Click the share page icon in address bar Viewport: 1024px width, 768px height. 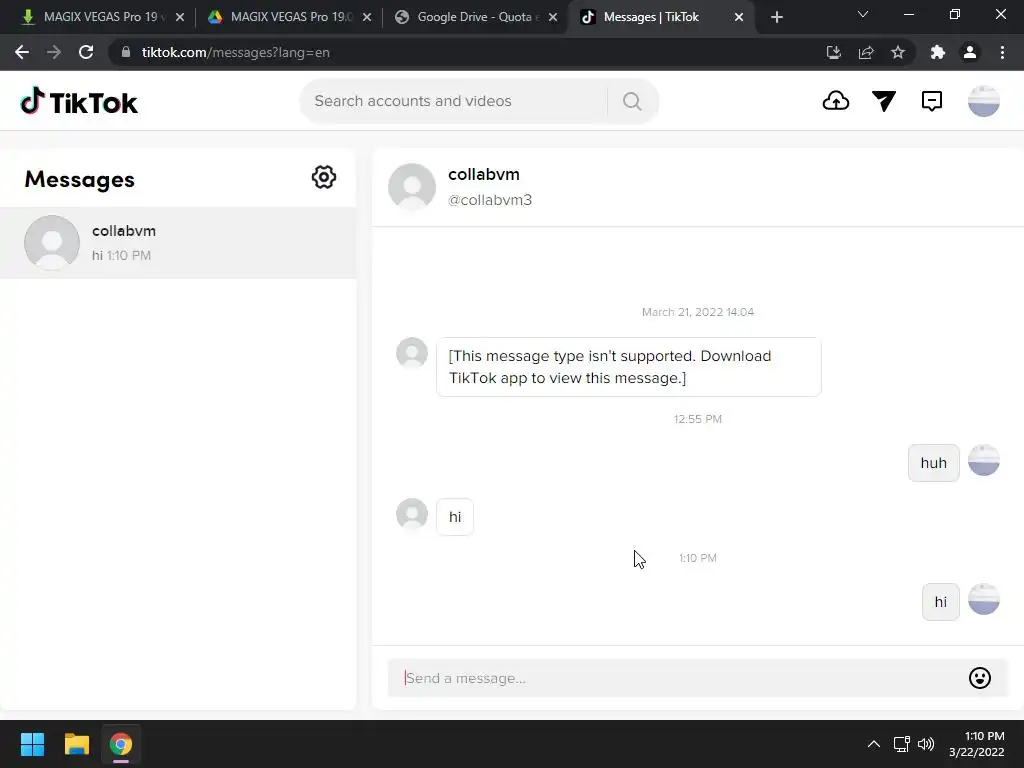click(866, 52)
